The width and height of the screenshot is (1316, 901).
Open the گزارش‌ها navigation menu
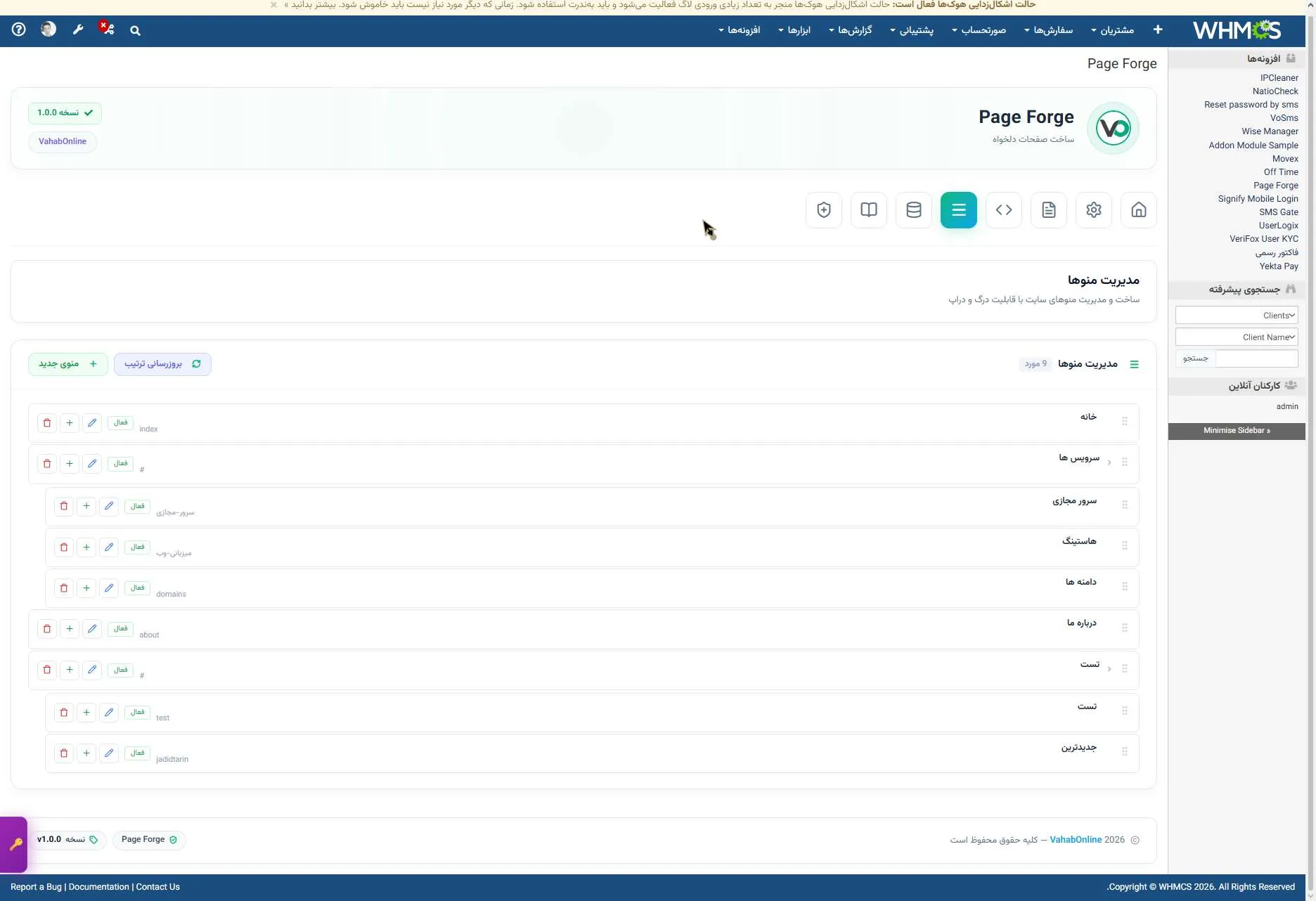tap(850, 30)
